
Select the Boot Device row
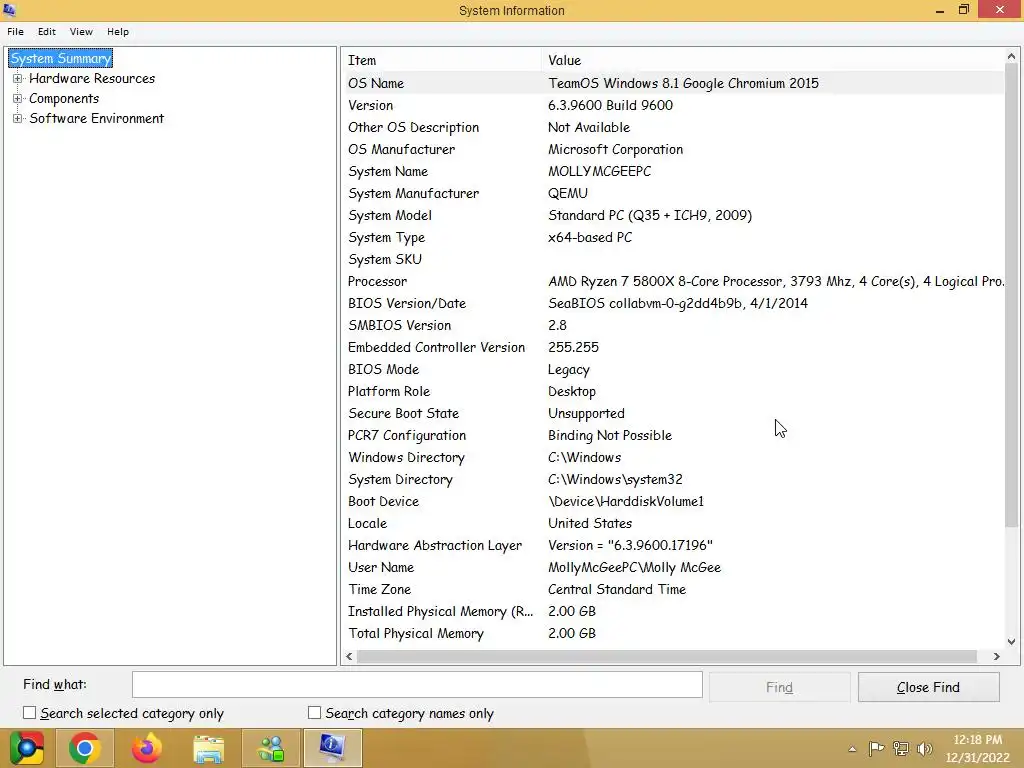point(673,501)
